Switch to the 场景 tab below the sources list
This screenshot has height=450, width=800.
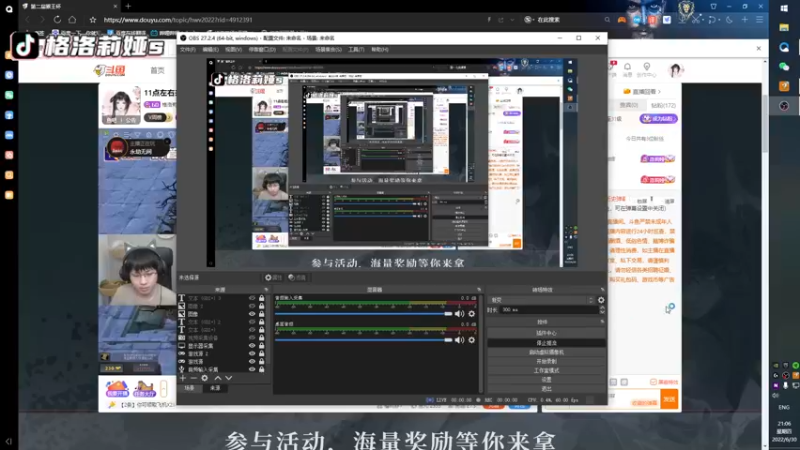pyautogui.click(x=189, y=388)
